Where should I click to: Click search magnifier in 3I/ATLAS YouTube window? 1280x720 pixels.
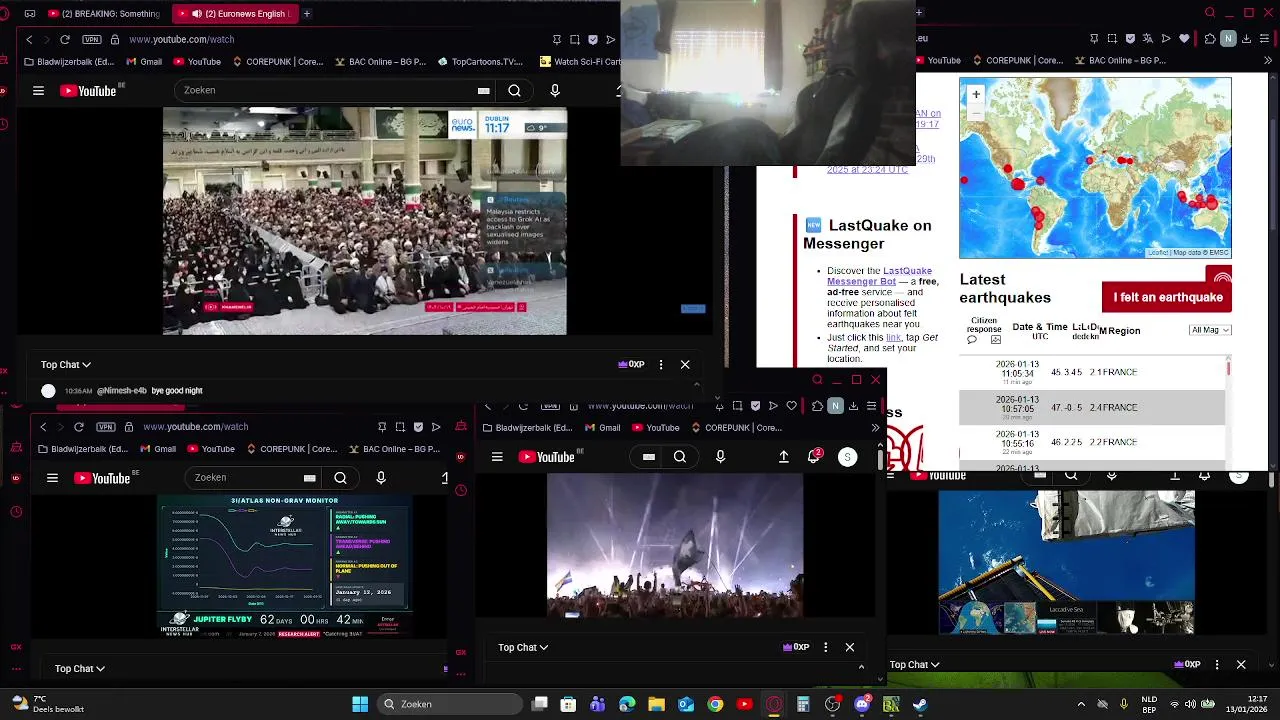(340, 478)
